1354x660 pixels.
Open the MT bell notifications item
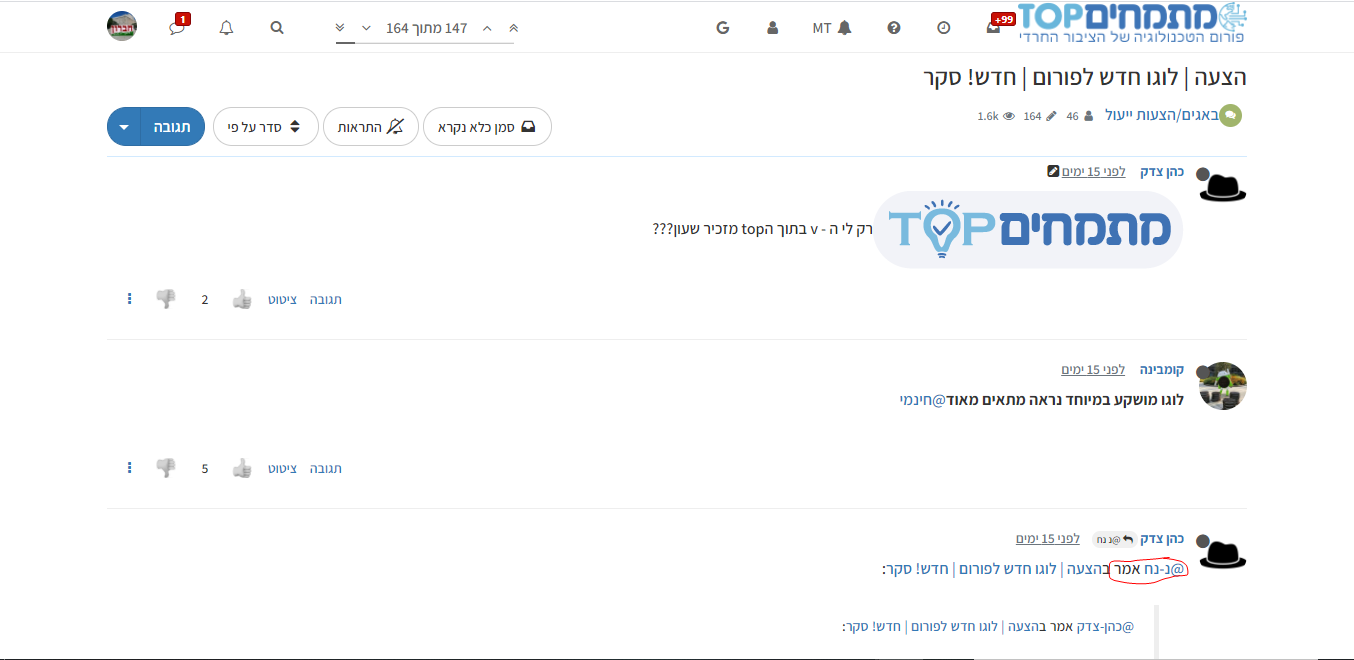[832, 28]
